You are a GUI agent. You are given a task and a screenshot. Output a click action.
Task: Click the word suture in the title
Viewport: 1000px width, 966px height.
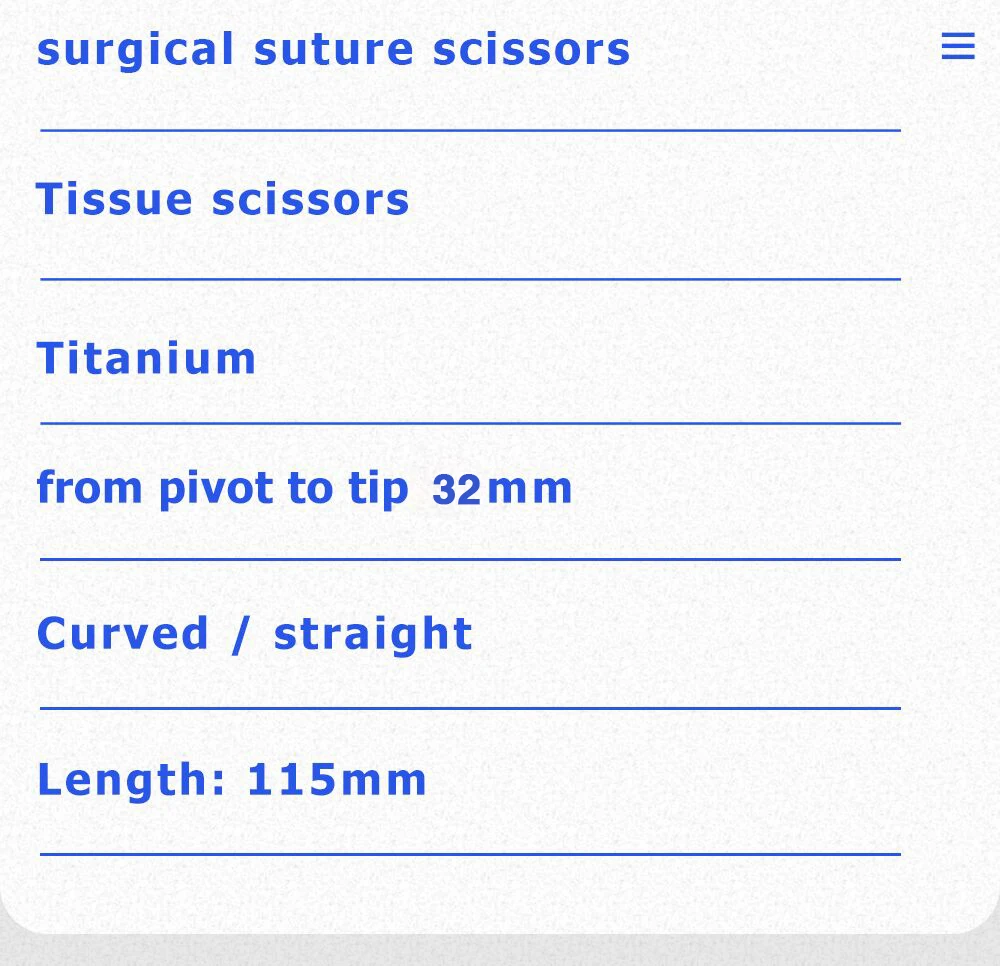click(334, 50)
